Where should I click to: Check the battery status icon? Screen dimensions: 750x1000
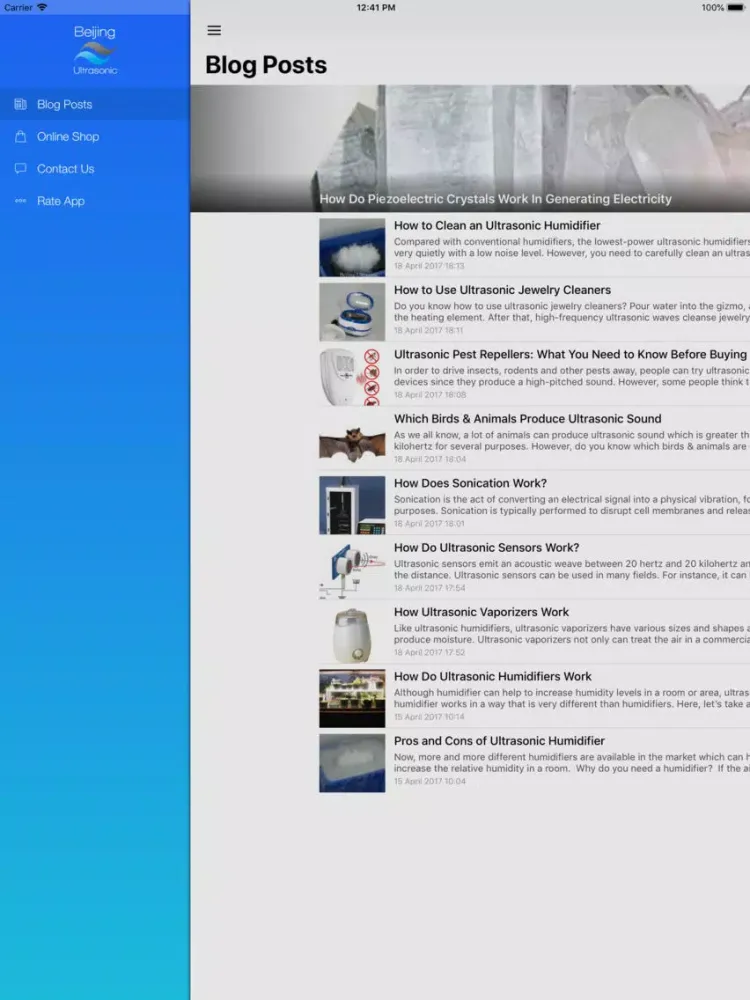[736, 8]
